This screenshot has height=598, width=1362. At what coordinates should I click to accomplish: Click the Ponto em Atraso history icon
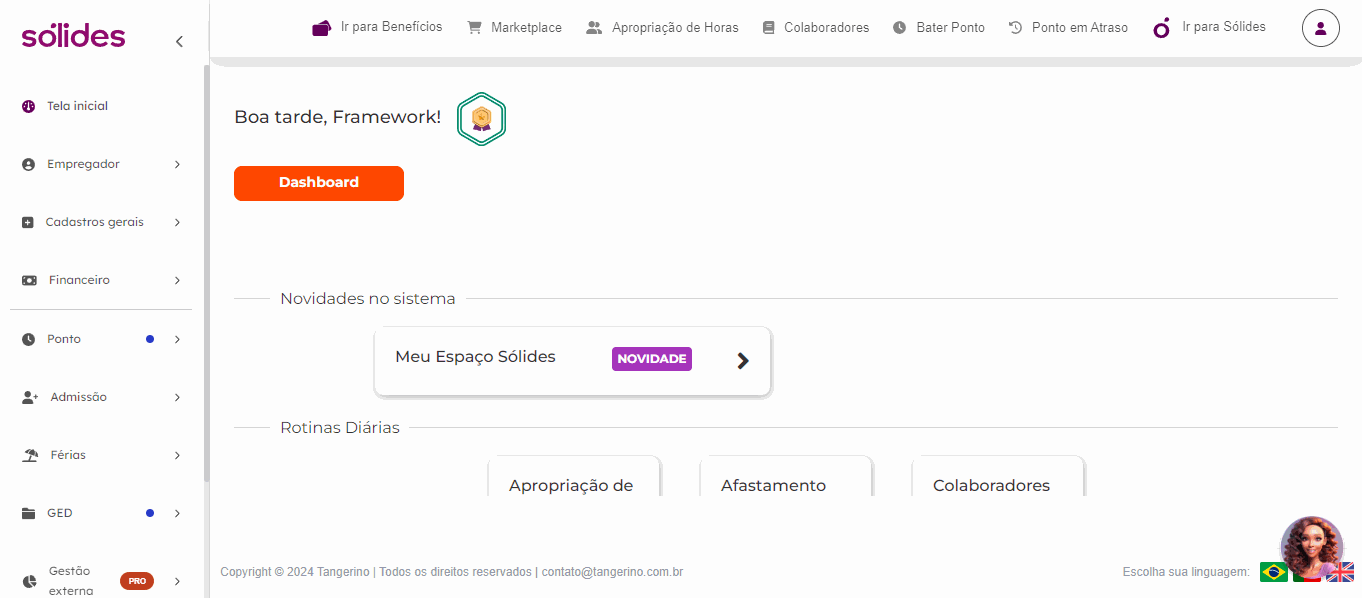(1016, 27)
